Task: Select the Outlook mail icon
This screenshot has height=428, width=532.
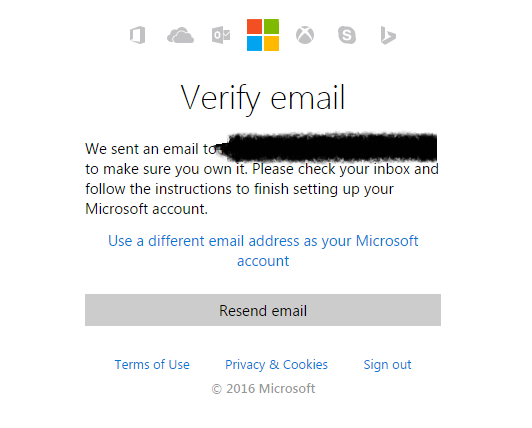Action: 221,35
